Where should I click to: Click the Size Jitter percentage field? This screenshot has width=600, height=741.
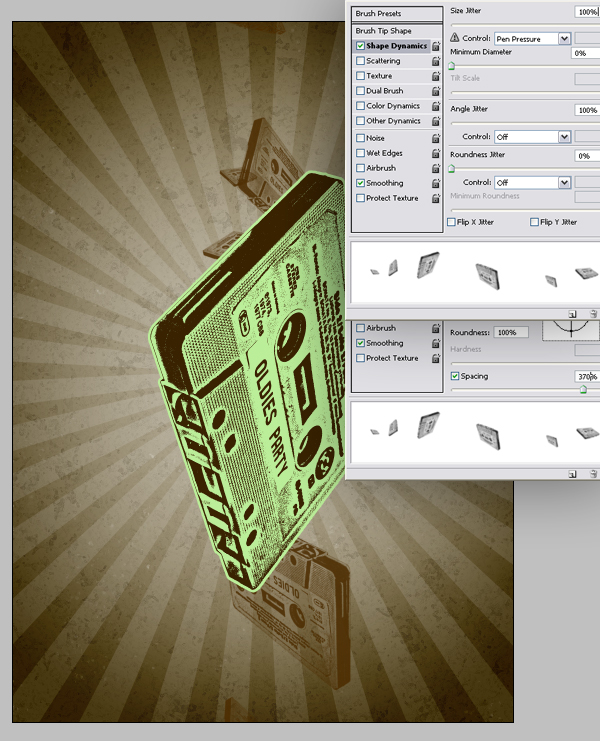click(587, 12)
